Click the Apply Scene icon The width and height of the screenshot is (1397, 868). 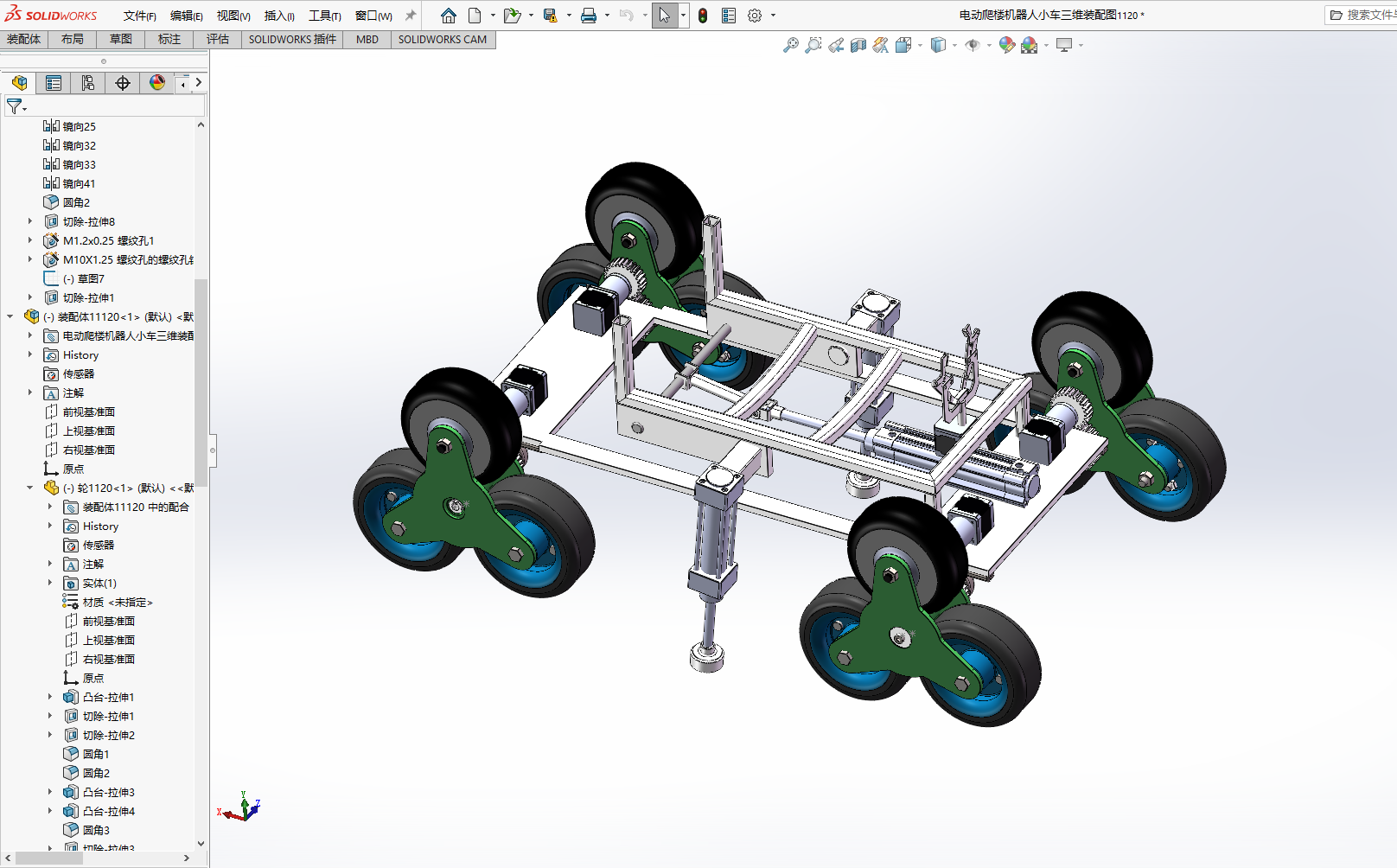[1030, 45]
